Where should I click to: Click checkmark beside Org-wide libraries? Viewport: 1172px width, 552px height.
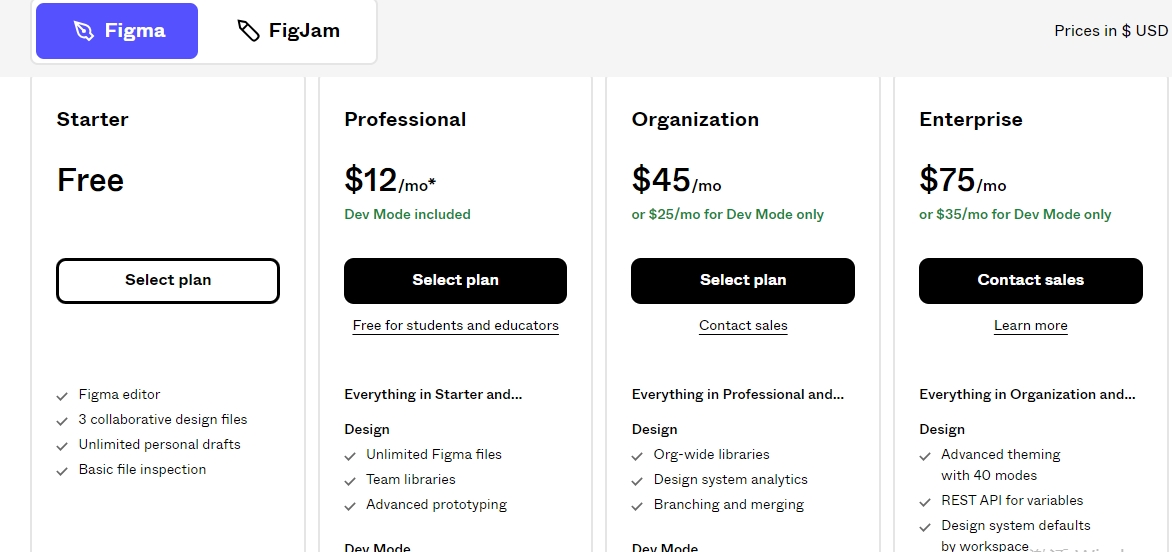[x=638, y=456]
